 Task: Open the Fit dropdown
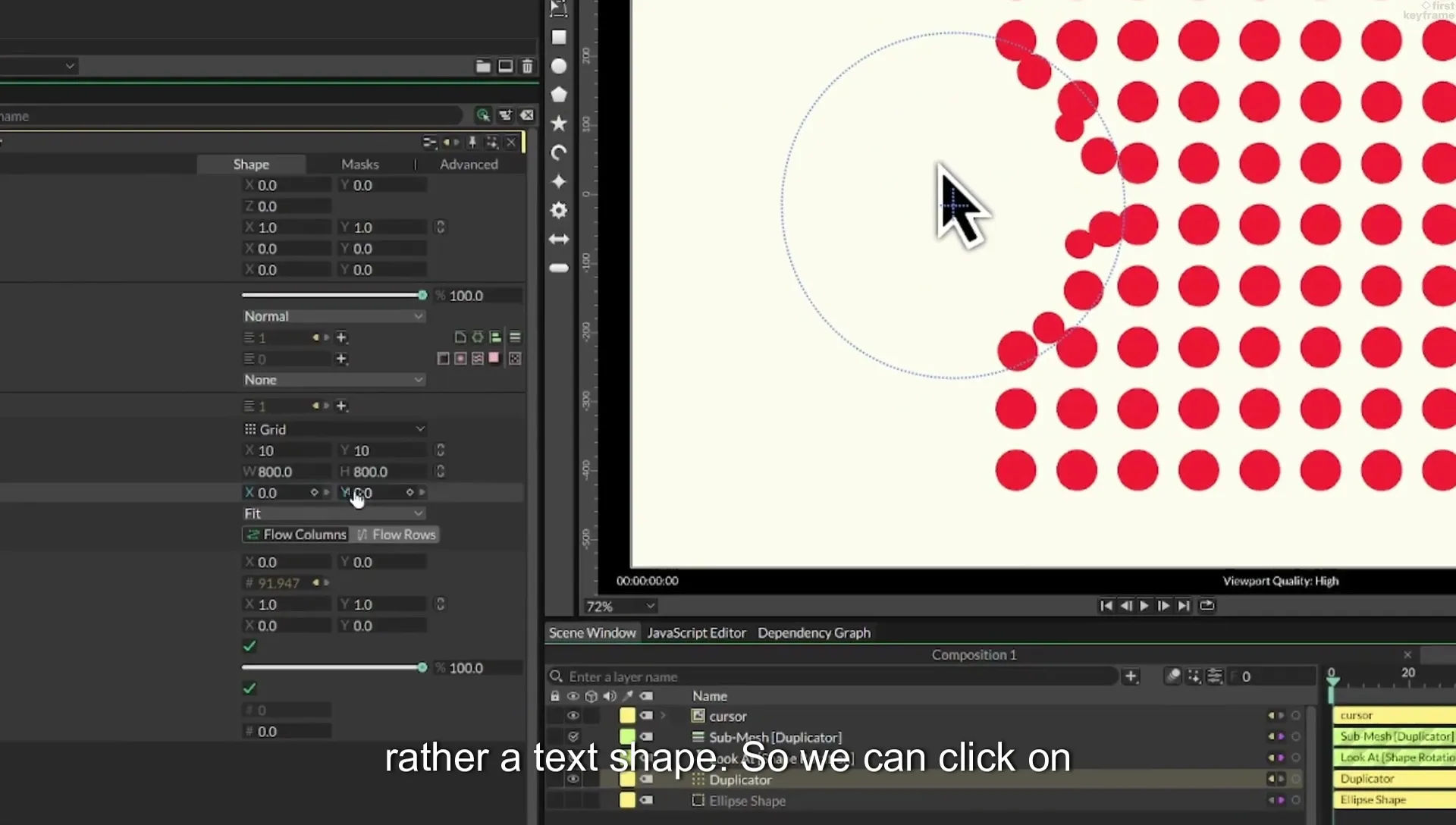pyautogui.click(x=334, y=514)
